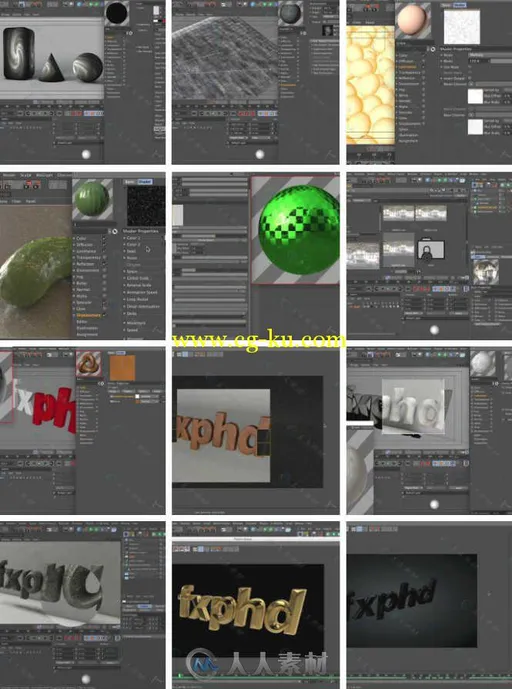Select highlighted Displacement channel in cucumber material
This screenshot has height=689, width=512.
88,315
